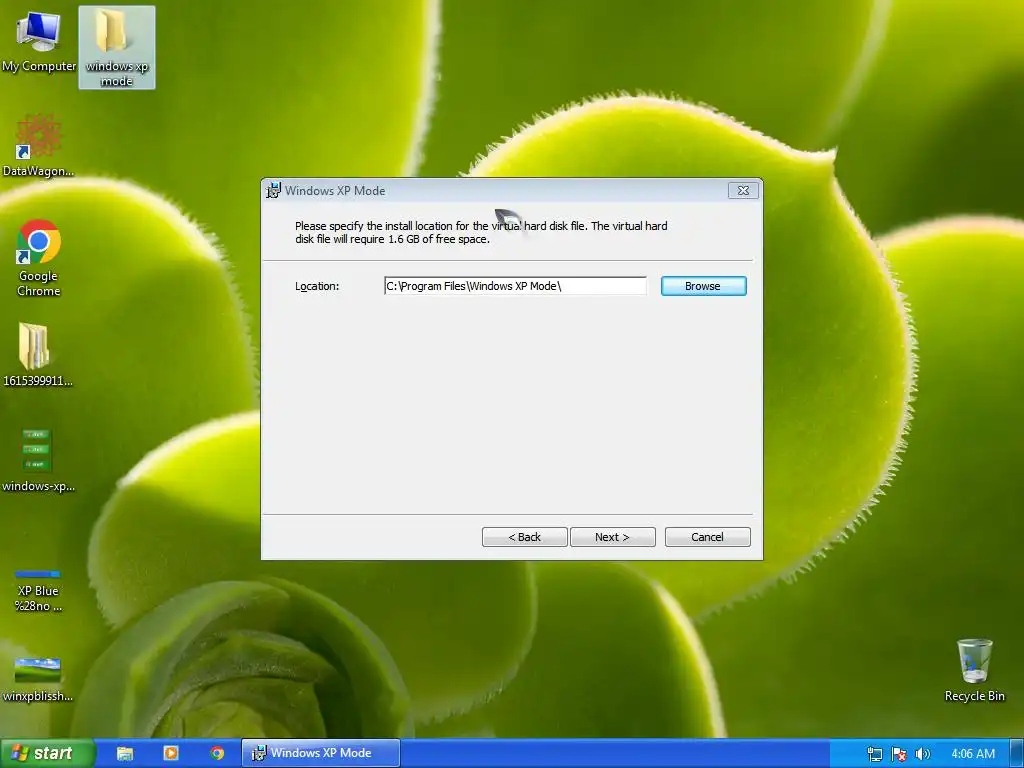Click the network tray icon

coord(875,754)
